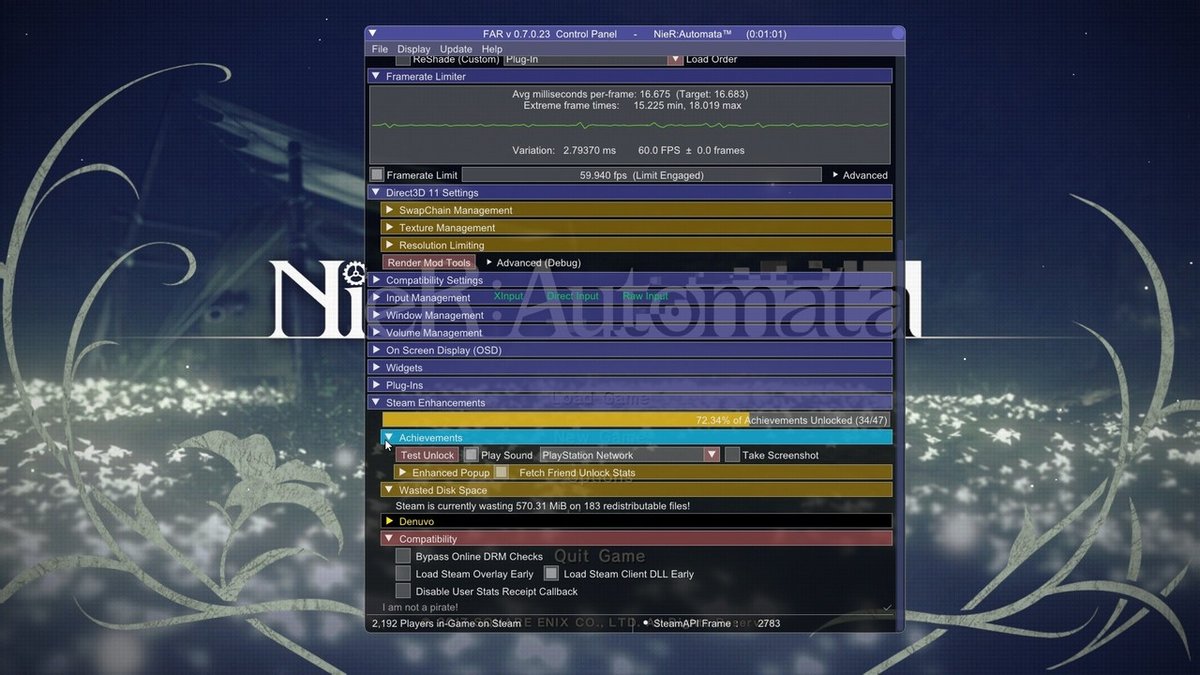The image size is (1200, 675).
Task: Click the collapse triangle on the title bar
Action: tap(372, 33)
